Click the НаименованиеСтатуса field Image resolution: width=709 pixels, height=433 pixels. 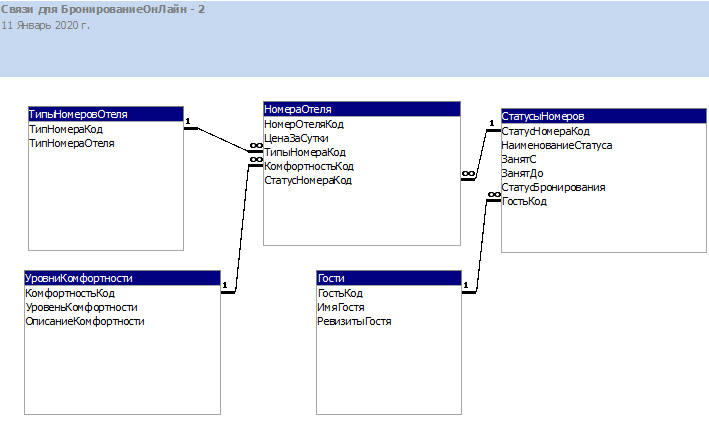tap(557, 145)
